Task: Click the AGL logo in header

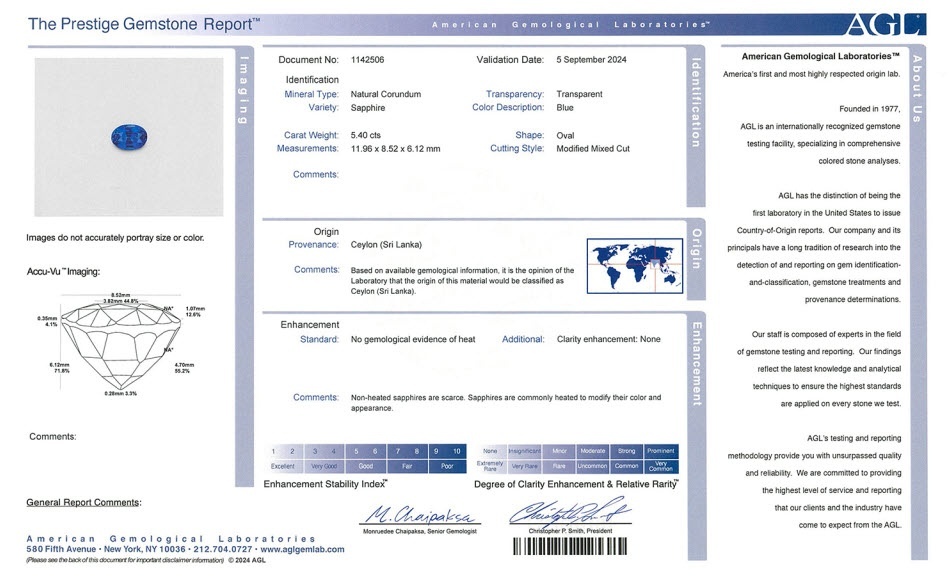Action: 885,24
